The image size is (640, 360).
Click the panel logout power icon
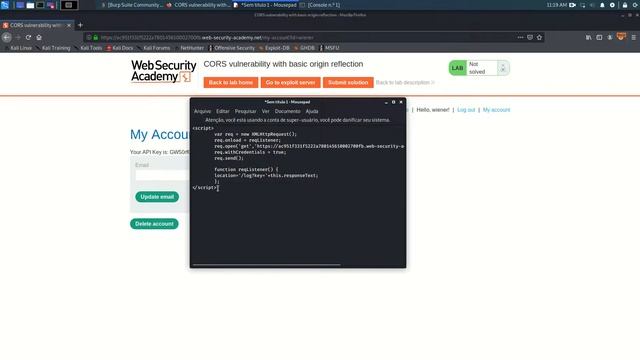point(636,5)
